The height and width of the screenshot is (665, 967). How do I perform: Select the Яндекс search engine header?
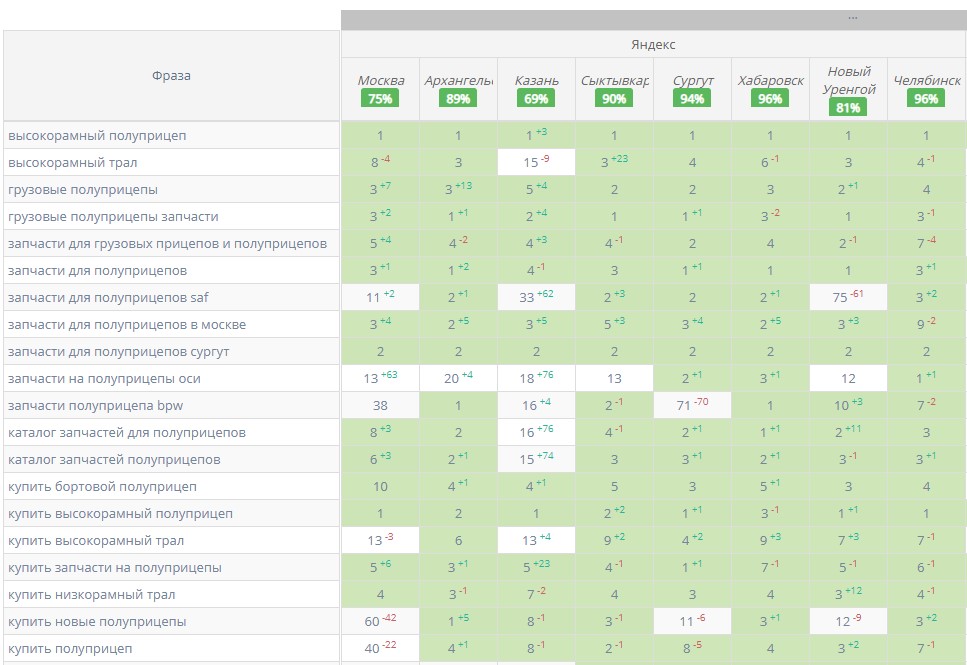click(x=653, y=45)
